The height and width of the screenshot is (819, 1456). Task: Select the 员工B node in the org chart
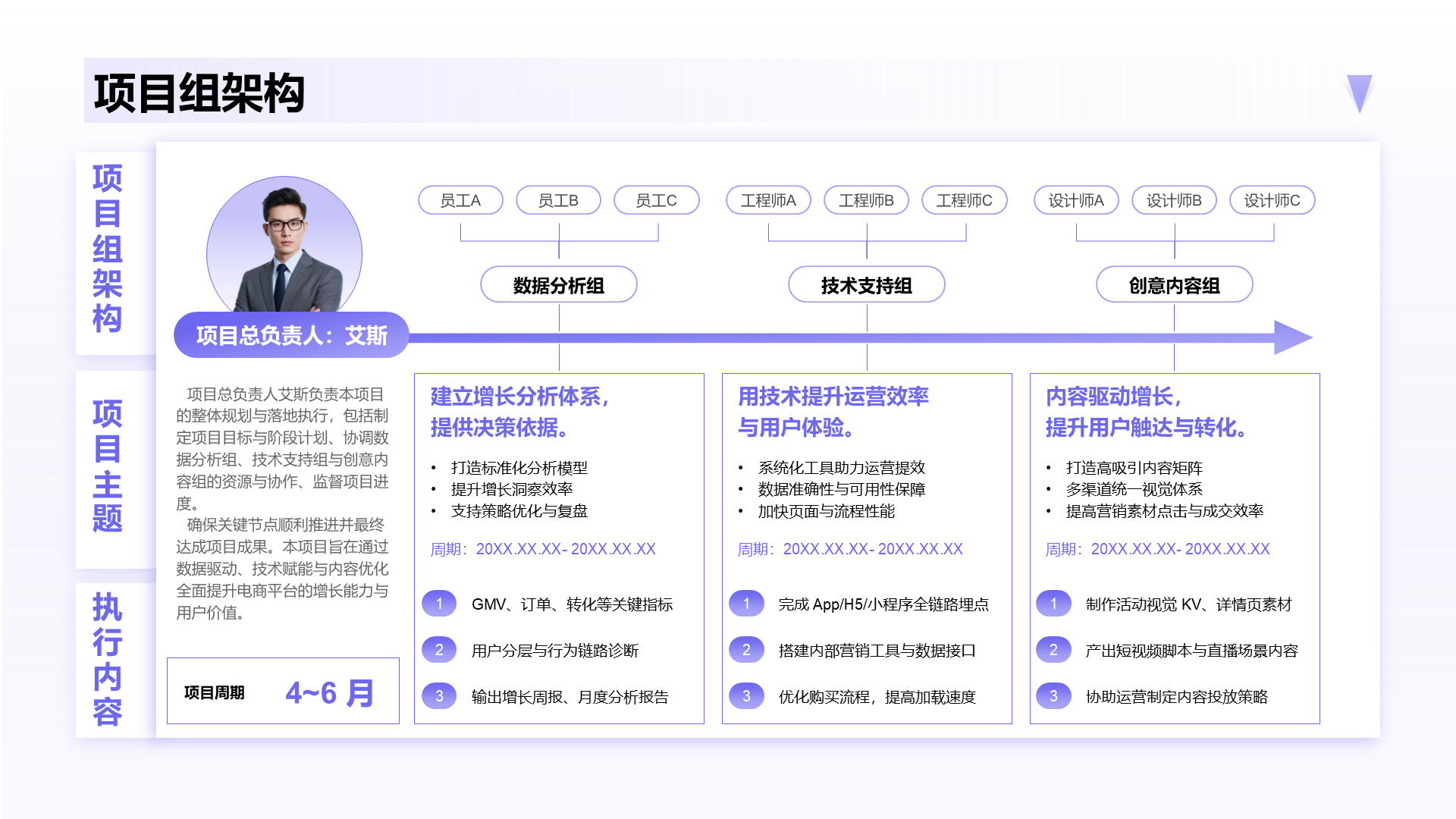coord(558,200)
